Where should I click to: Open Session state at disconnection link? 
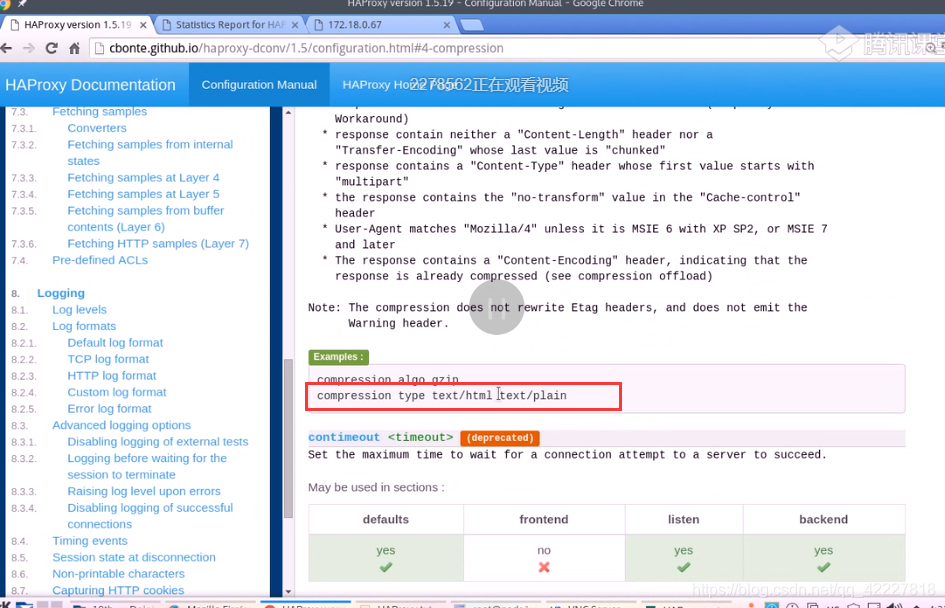click(x=134, y=557)
